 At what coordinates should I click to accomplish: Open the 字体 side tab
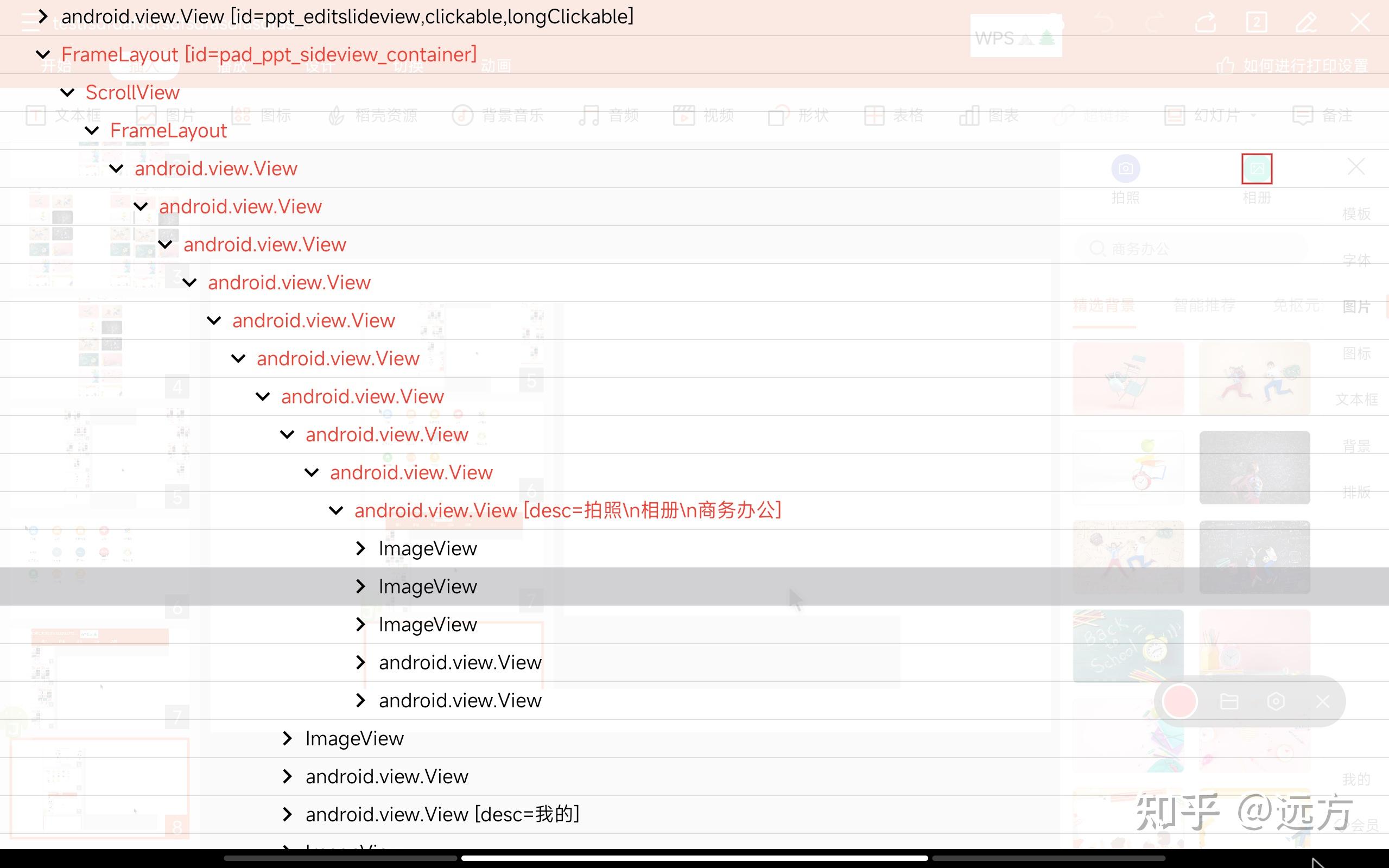point(1356,261)
